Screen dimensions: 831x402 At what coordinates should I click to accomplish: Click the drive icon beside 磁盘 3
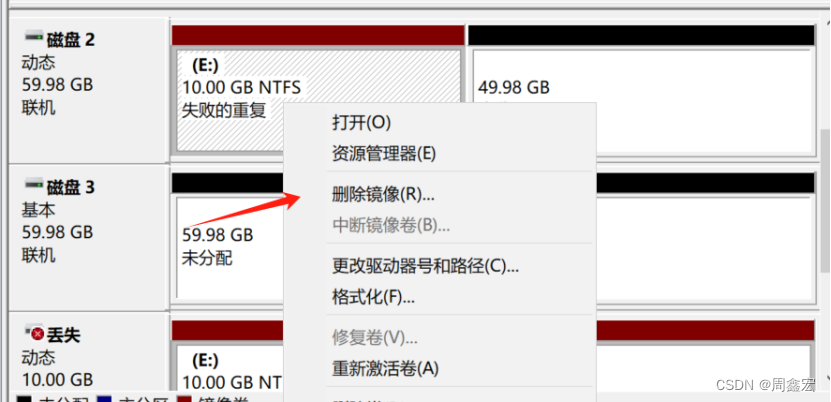point(33,185)
